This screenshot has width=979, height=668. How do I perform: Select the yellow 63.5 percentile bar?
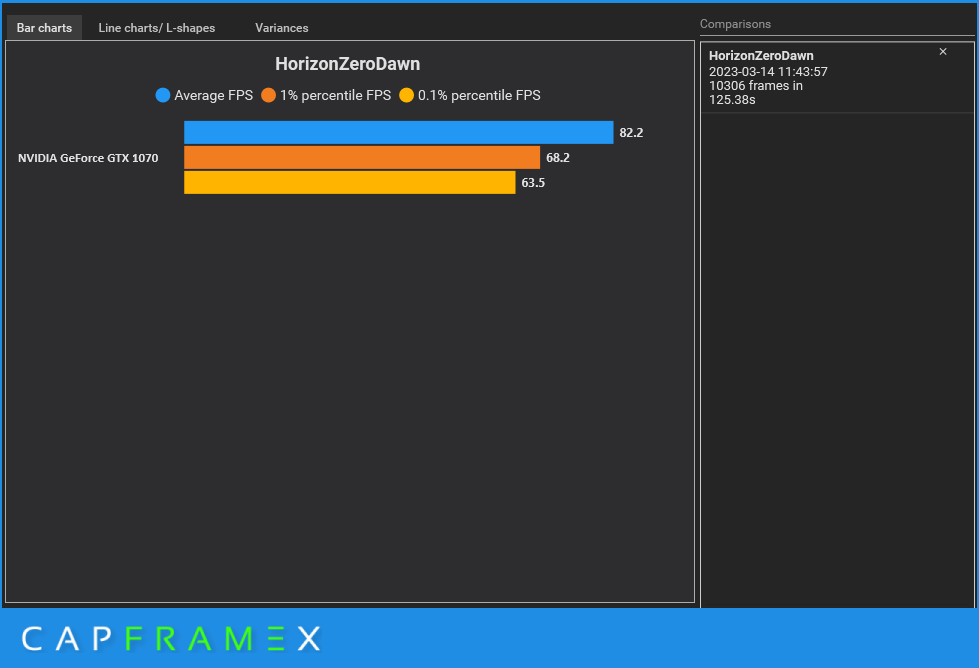click(350, 182)
